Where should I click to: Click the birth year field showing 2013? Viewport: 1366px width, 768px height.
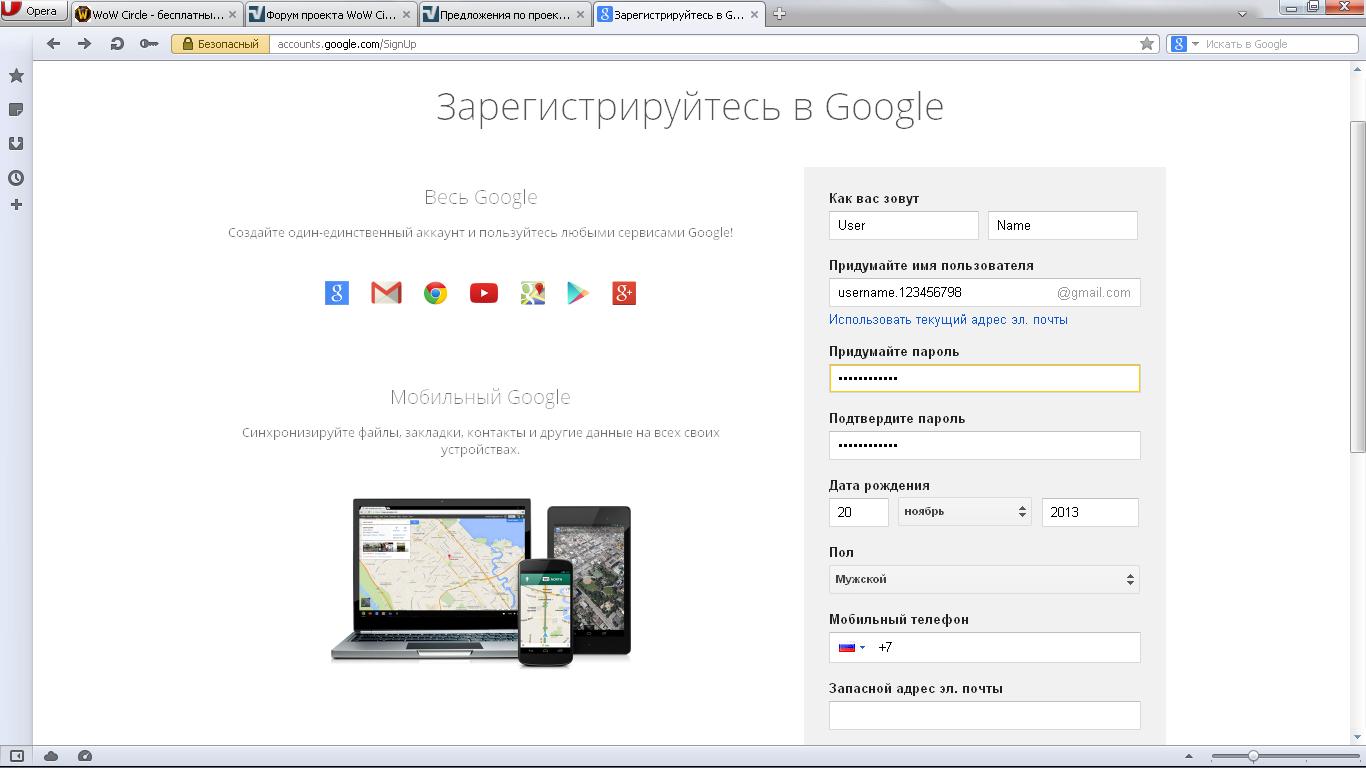(1090, 512)
